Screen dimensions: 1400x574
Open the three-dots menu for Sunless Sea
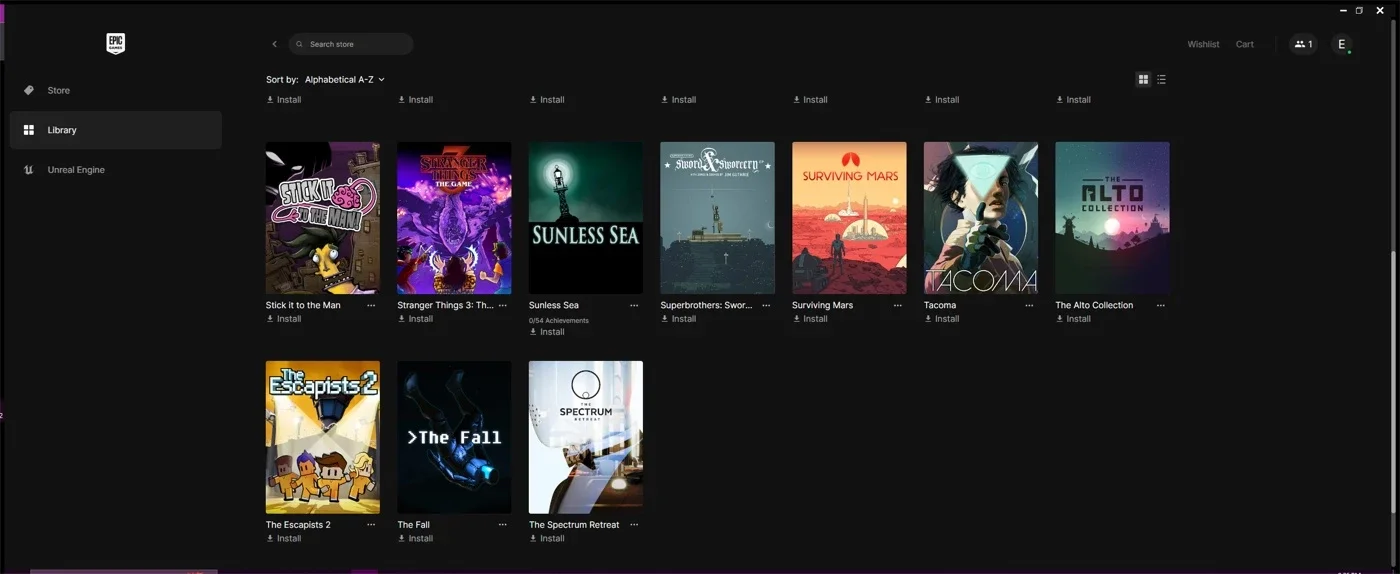click(x=634, y=305)
